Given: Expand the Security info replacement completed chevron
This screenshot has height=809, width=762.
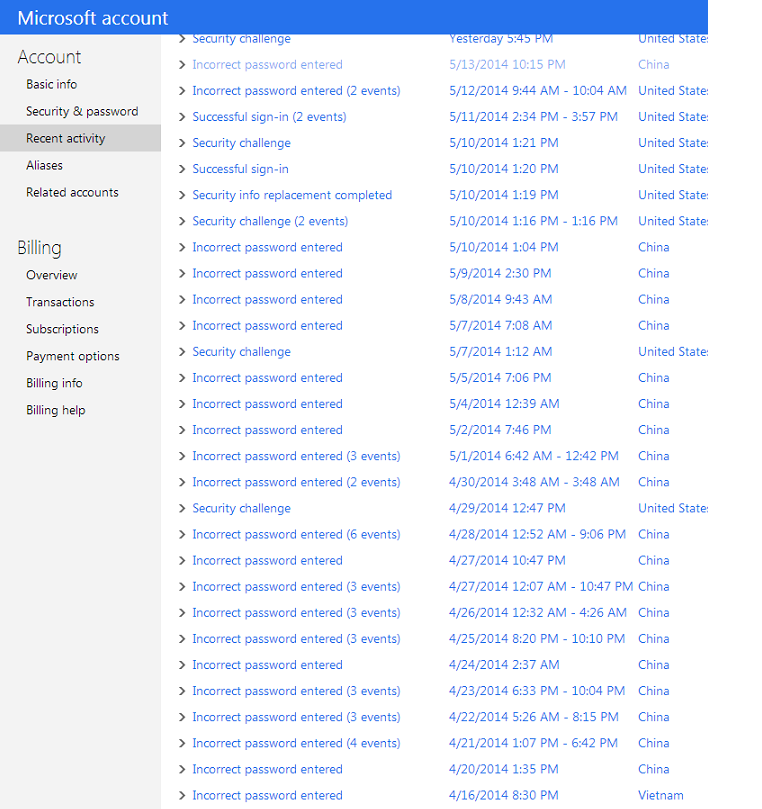Looking at the screenshot, I should pos(182,195).
